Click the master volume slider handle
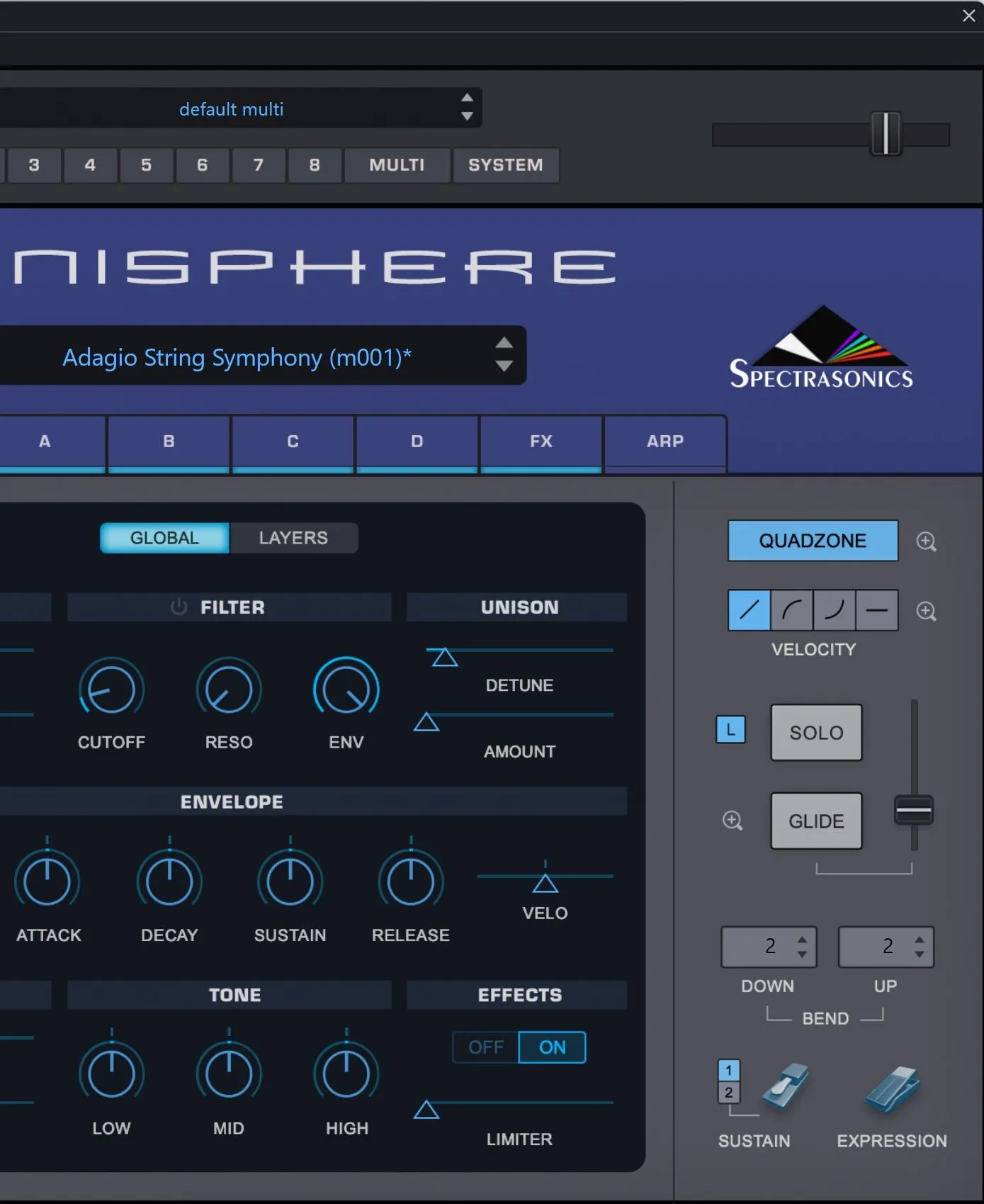Screen dimensions: 984x1204 pos(886,133)
